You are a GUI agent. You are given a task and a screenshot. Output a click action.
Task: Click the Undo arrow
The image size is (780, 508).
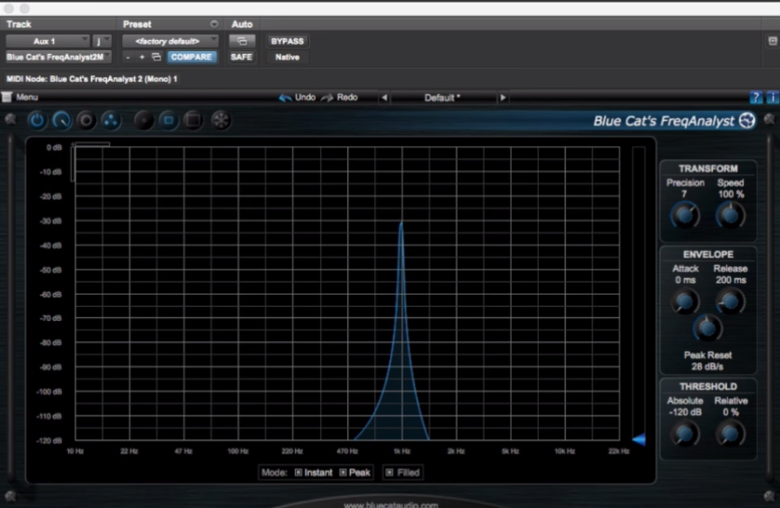click(x=286, y=98)
